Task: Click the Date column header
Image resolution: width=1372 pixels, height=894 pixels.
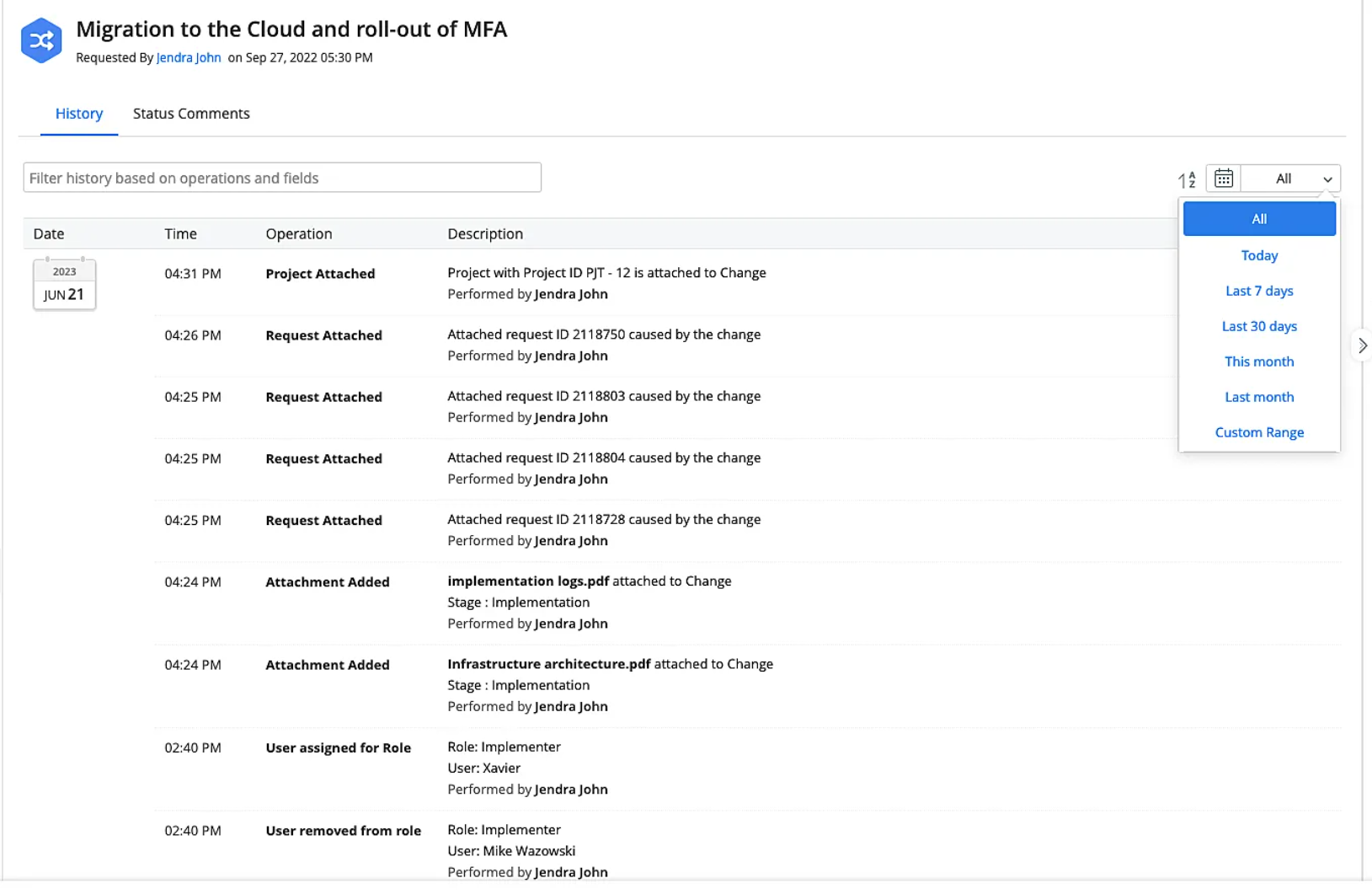Action: tap(49, 234)
